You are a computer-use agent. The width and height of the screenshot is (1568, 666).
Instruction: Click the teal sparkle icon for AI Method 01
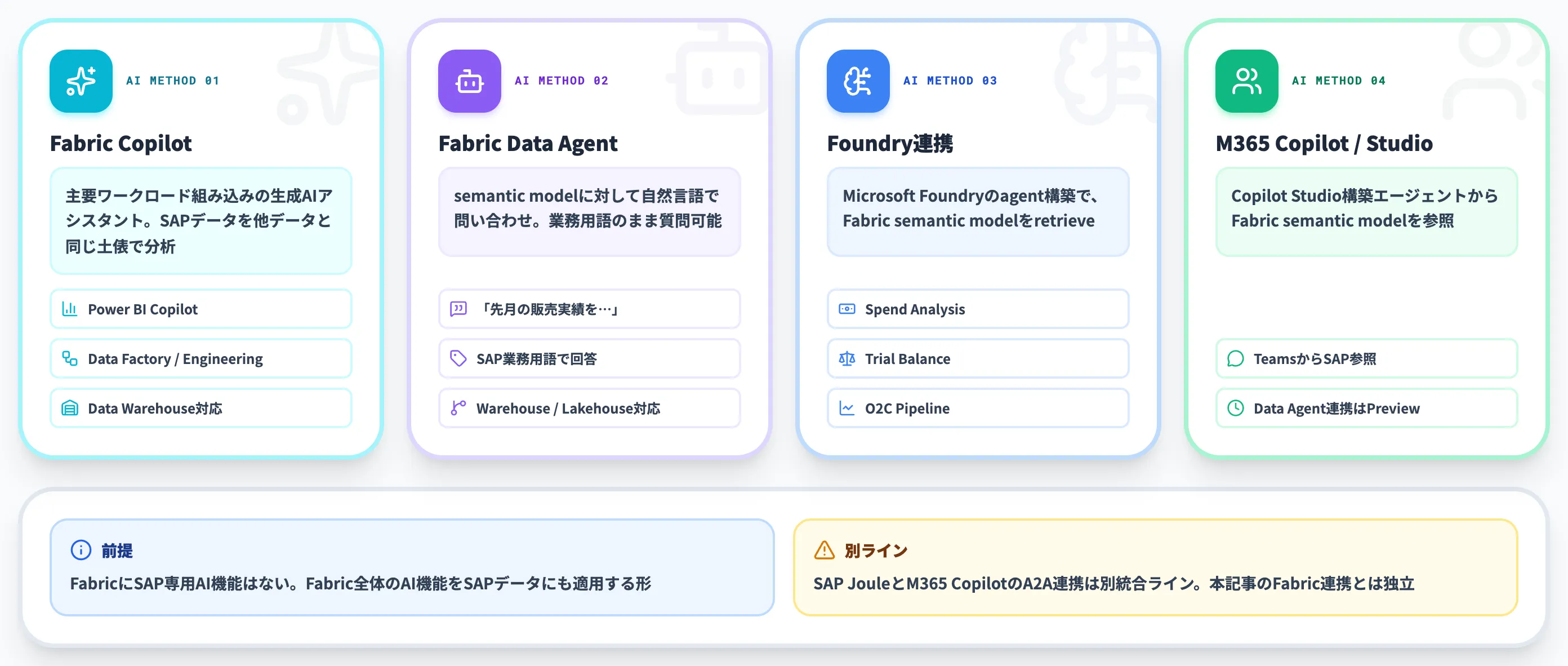tap(81, 81)
